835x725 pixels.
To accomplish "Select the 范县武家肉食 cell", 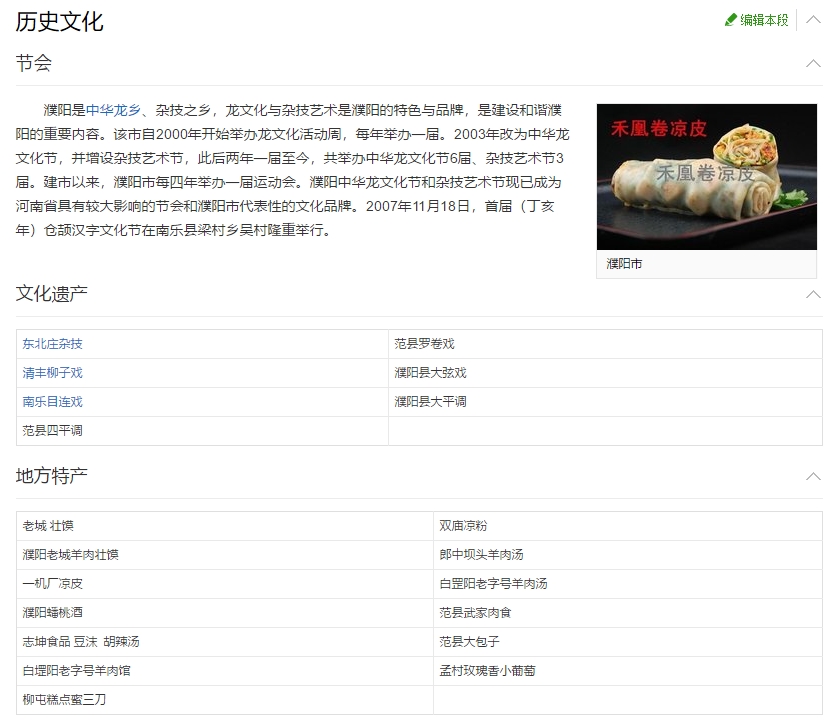I will [x=628, y=613].
